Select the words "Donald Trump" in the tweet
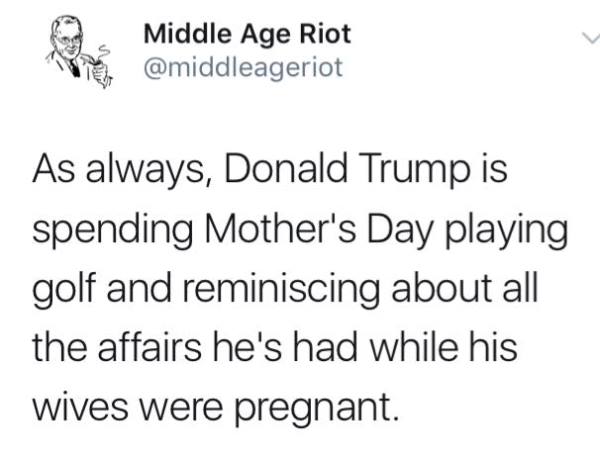 pyautogui.click(x=347, y=168)
